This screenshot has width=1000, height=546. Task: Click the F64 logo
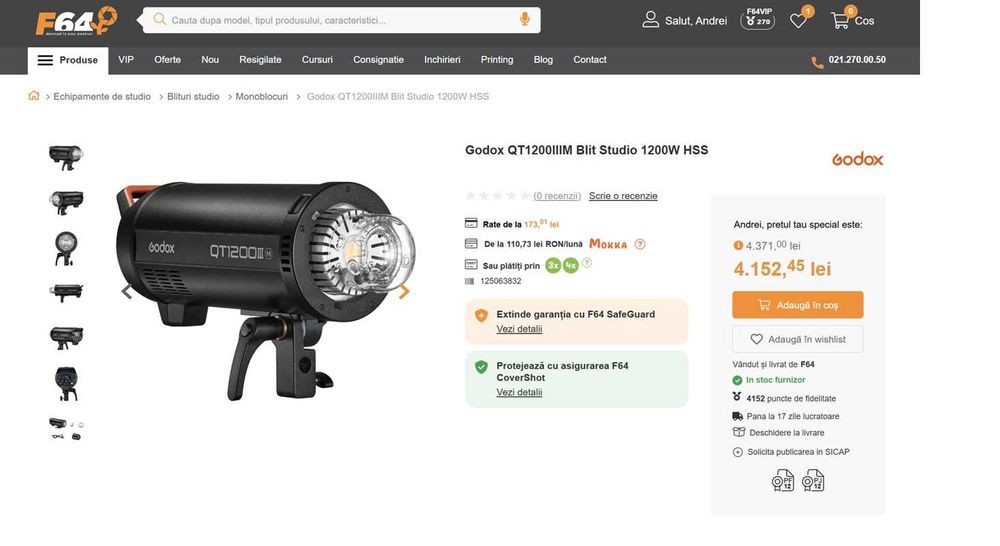(76, 21)
